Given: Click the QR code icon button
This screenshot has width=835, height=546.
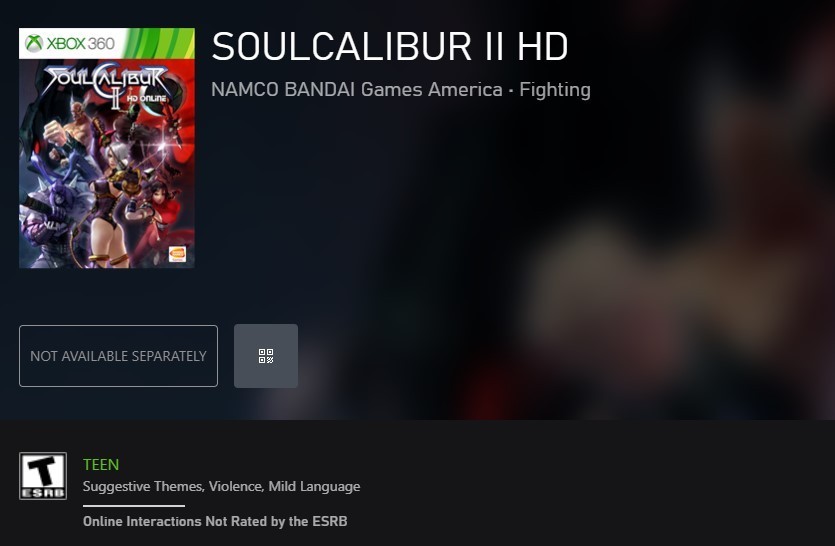Looking at the screenshot, I should pos(266,356).
